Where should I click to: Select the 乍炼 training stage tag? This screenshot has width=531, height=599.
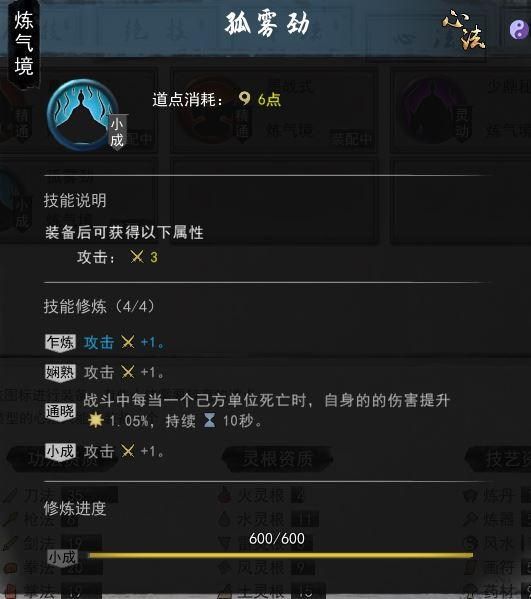pos(60,343)
